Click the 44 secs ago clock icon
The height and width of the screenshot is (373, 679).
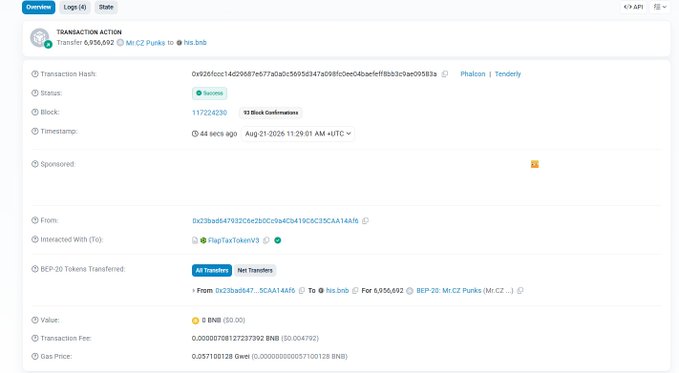(195, 134)
